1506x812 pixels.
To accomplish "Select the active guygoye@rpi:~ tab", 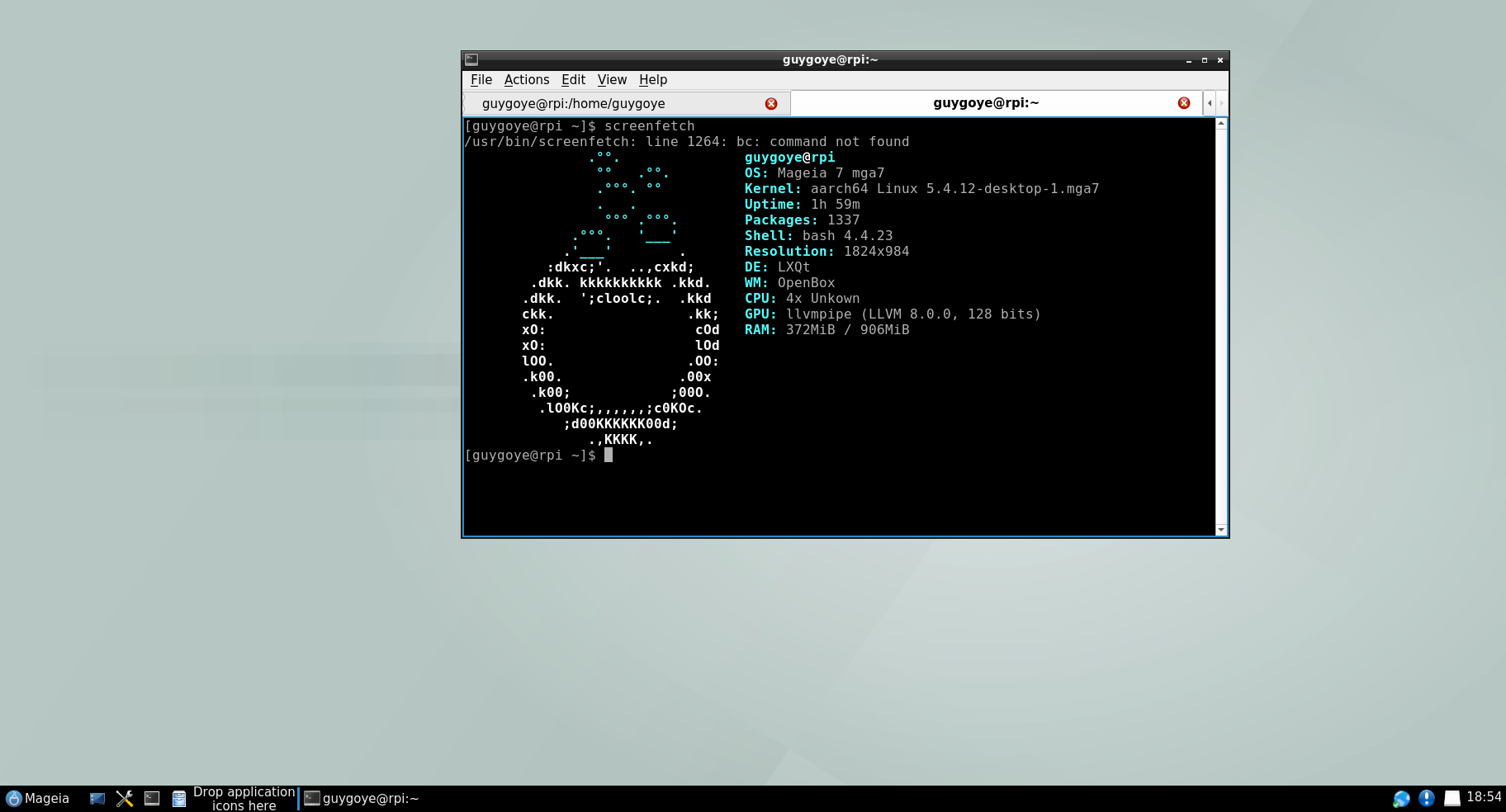I will (996, 103).
